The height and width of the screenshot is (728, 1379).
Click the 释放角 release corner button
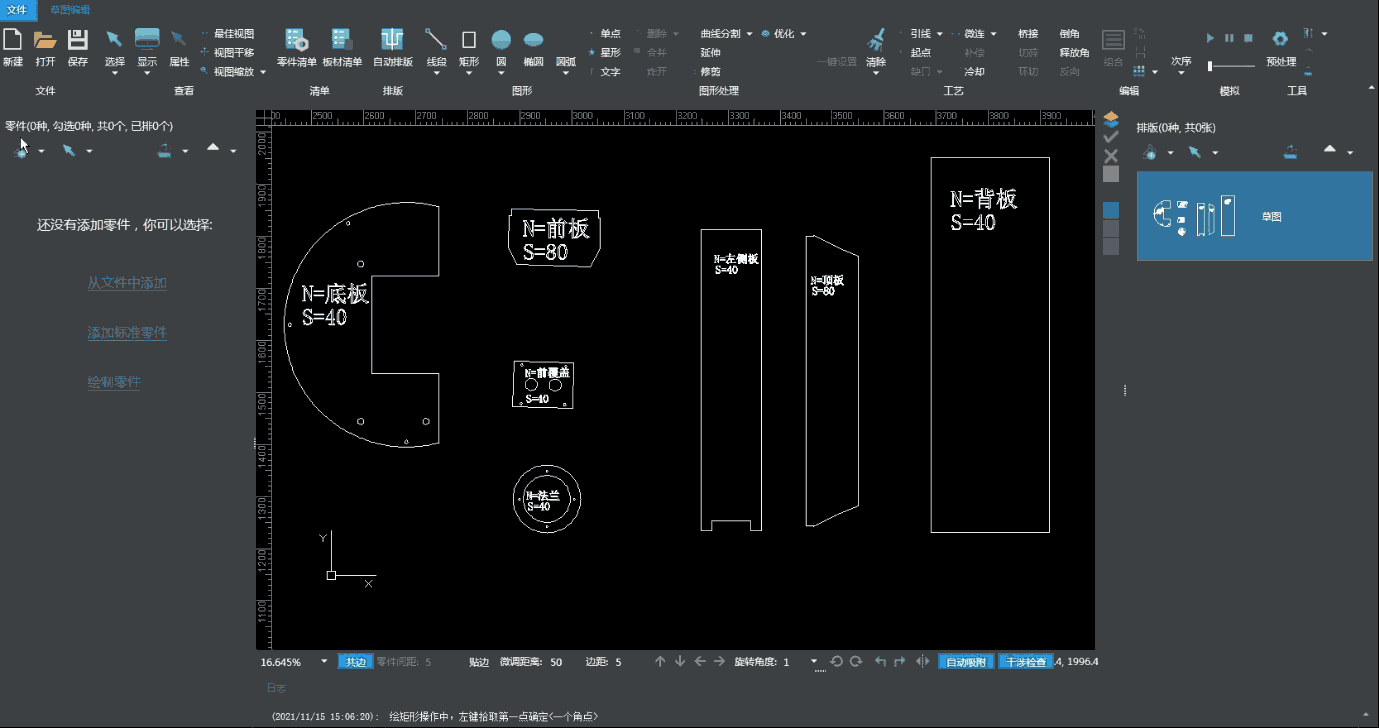1074,52
